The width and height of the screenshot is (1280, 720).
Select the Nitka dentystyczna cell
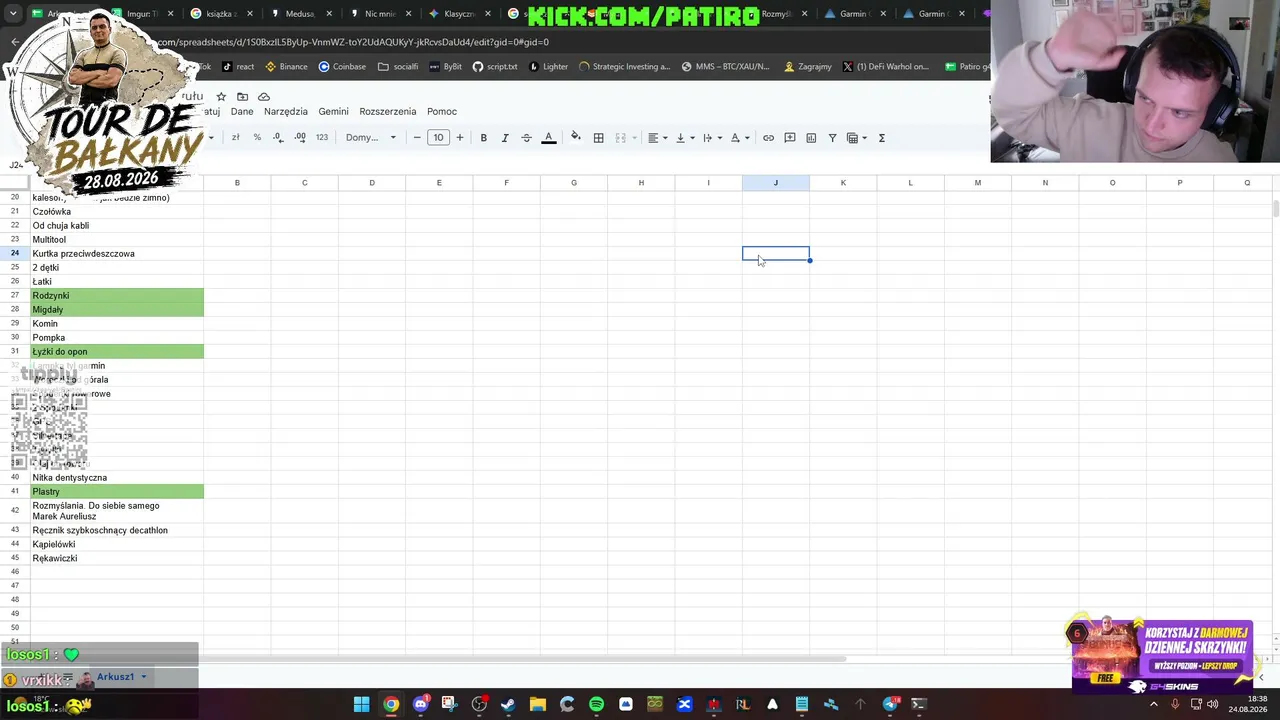pyautogui.click(x=117, y=478)
